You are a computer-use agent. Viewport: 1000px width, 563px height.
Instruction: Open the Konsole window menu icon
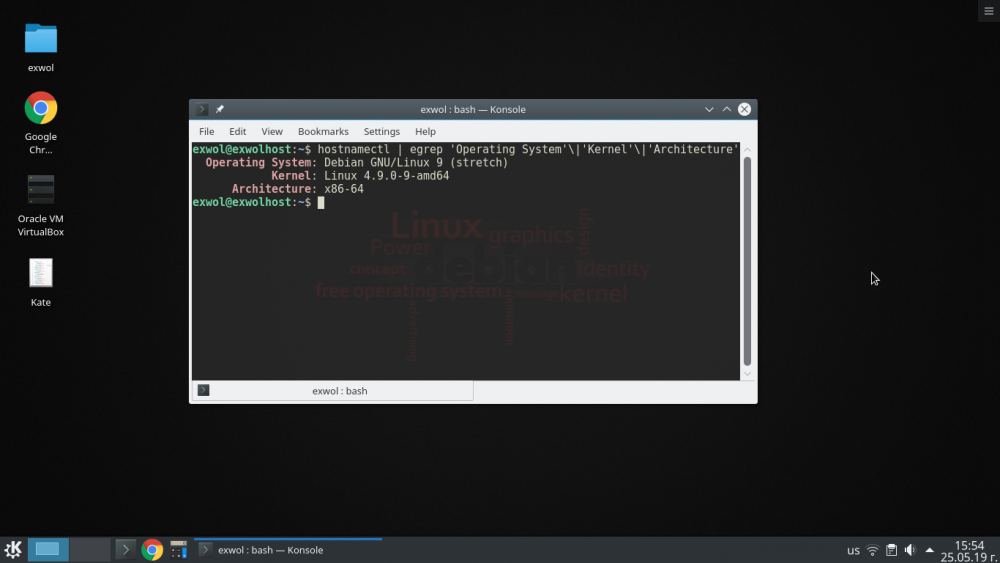tap(202, 109)
